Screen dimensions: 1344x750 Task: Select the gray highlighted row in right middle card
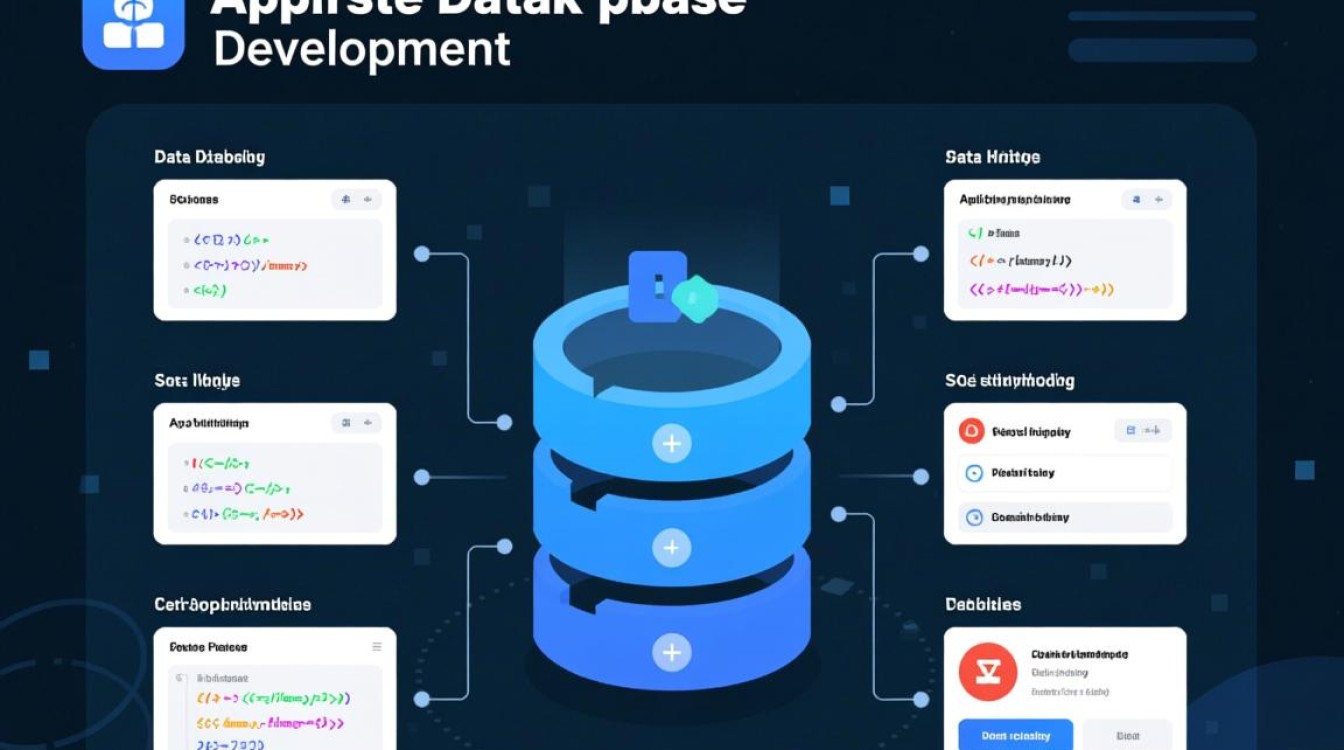coord(1065,517)
